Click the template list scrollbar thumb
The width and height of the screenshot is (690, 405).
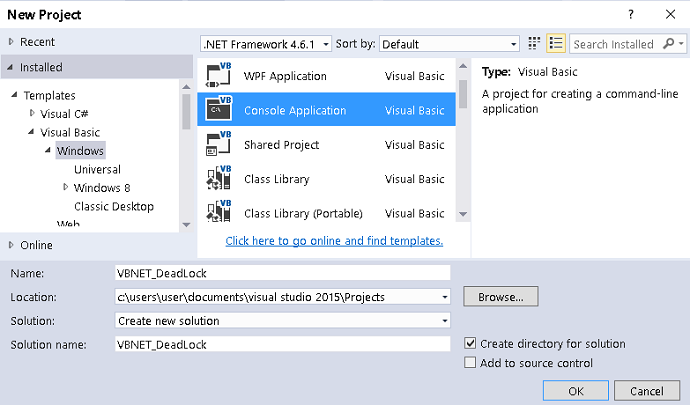coord(463,94)
